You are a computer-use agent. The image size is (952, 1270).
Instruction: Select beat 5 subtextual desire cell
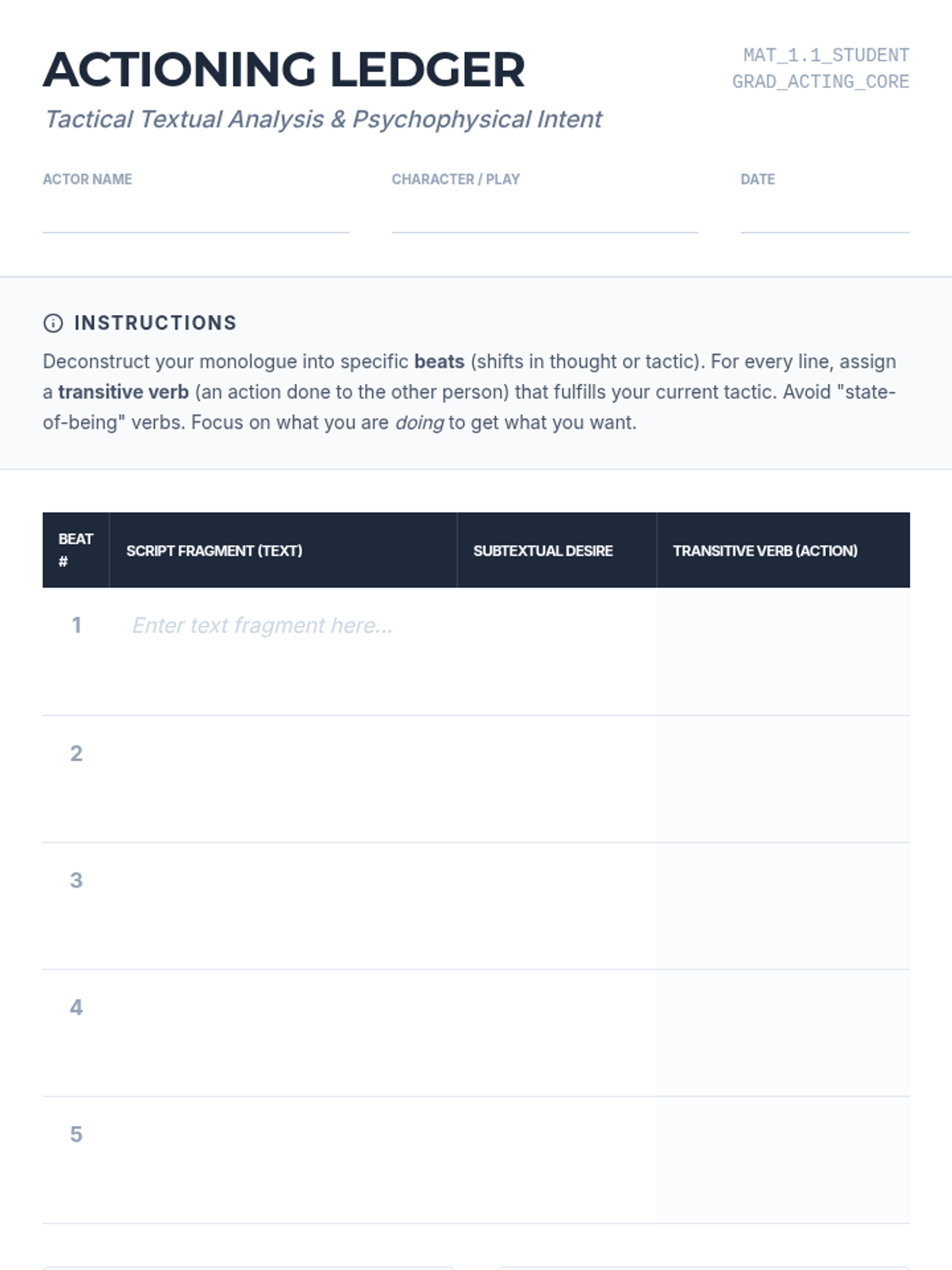click(557, 1160)
